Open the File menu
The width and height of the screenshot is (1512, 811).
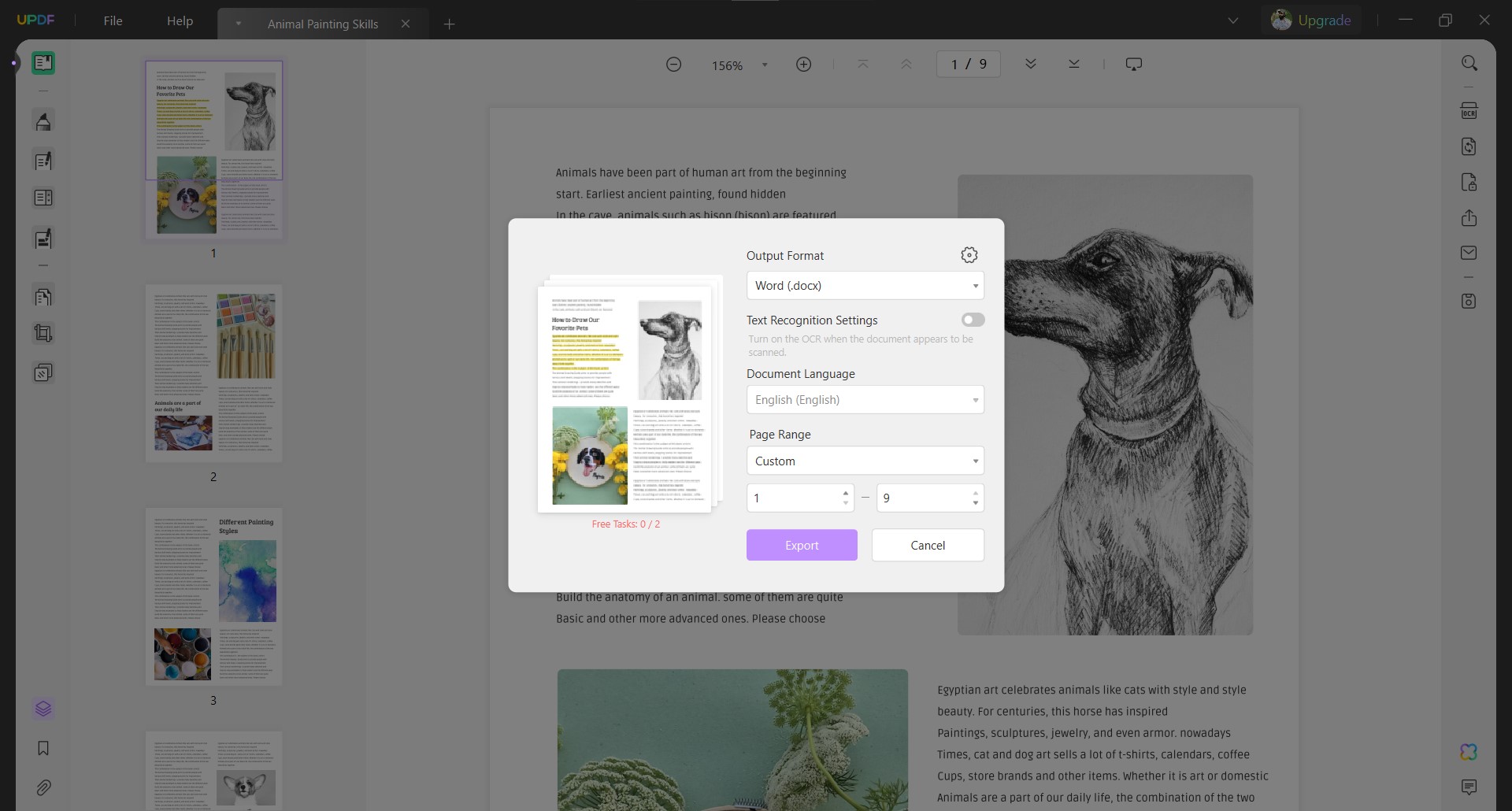coord(113,21)
